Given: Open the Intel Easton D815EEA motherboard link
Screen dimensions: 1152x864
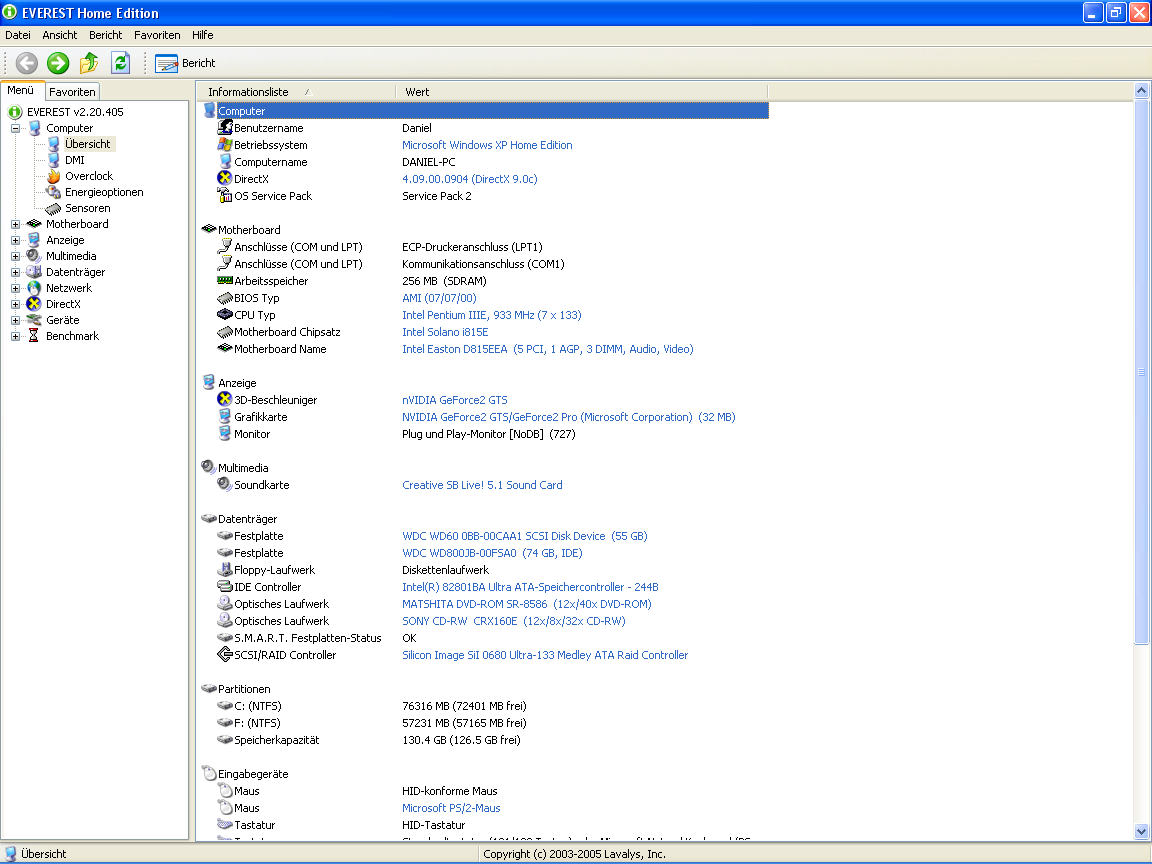Looking at the screenshot, I should click(547, 349).
